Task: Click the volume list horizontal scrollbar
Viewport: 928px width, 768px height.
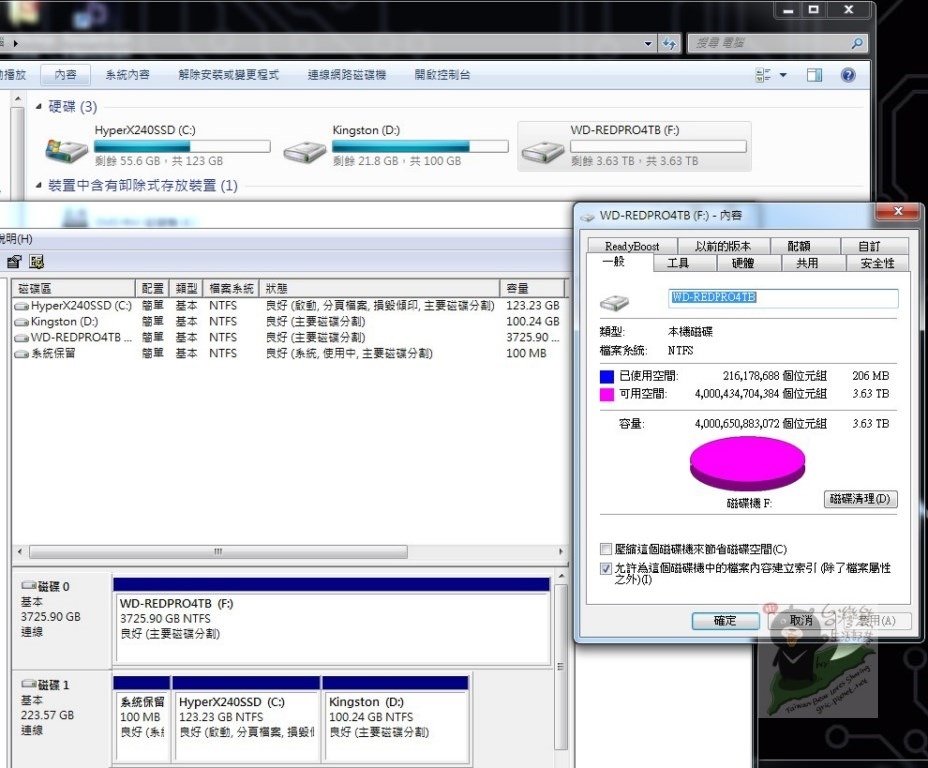Action: (x=218, y=551)
